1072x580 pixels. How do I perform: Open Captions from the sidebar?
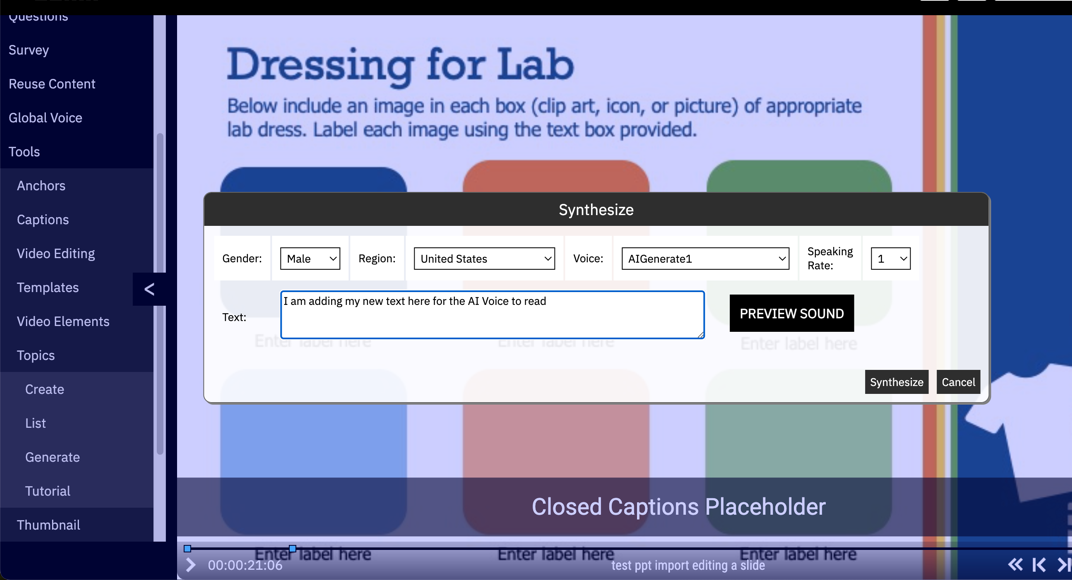pyautogui.click(x=42, y=219)
